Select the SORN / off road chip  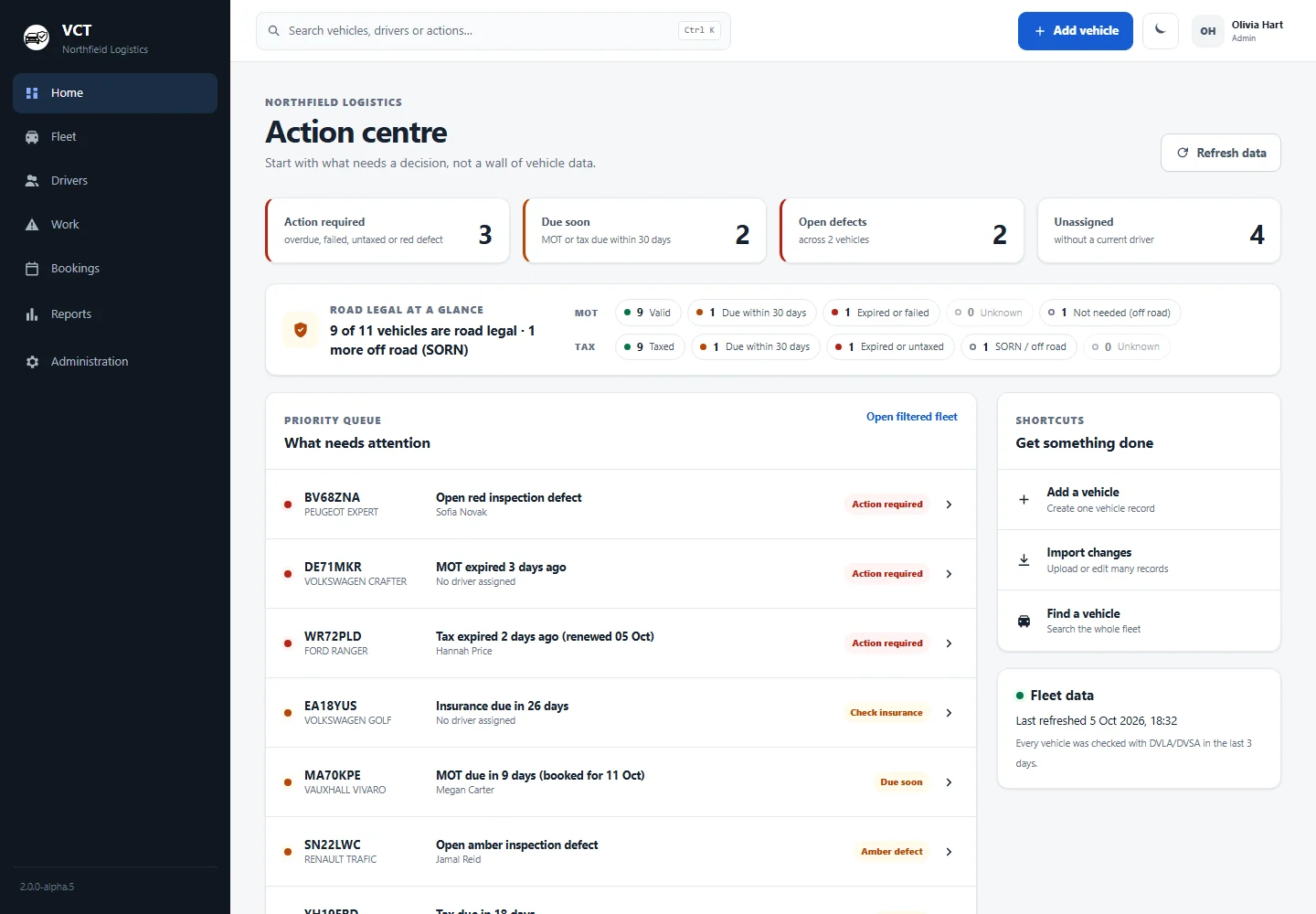tap(1019, 347)
